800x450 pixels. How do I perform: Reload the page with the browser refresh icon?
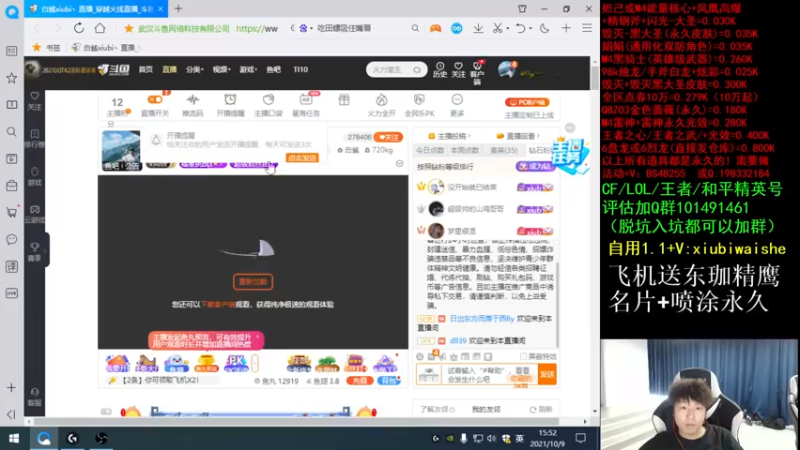(x=79, y=28)
